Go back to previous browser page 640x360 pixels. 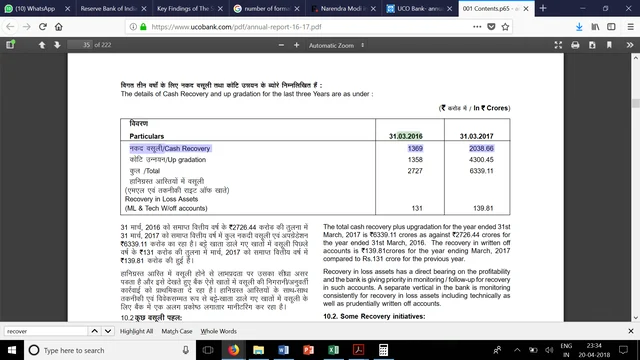click(10, 27)
